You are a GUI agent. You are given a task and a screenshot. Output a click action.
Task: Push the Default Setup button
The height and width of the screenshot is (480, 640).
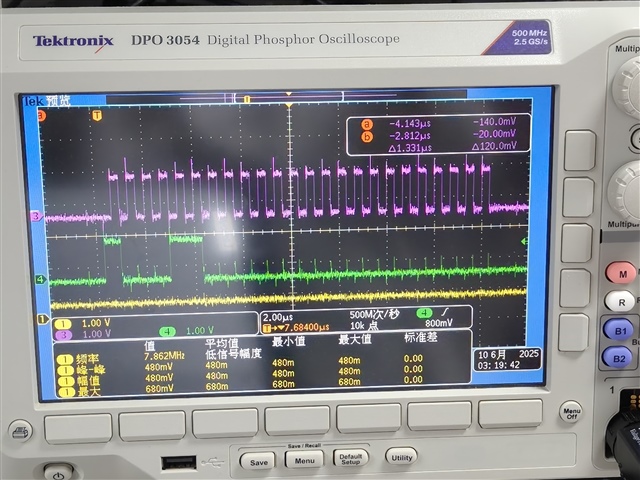point(351,458)
